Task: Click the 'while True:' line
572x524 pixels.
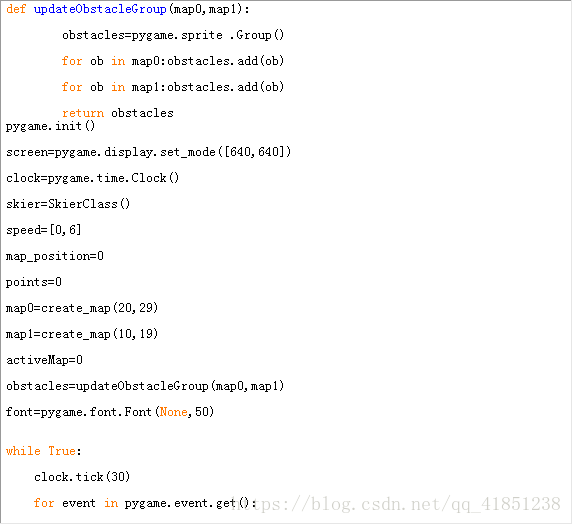Action: tap(44, 451)
